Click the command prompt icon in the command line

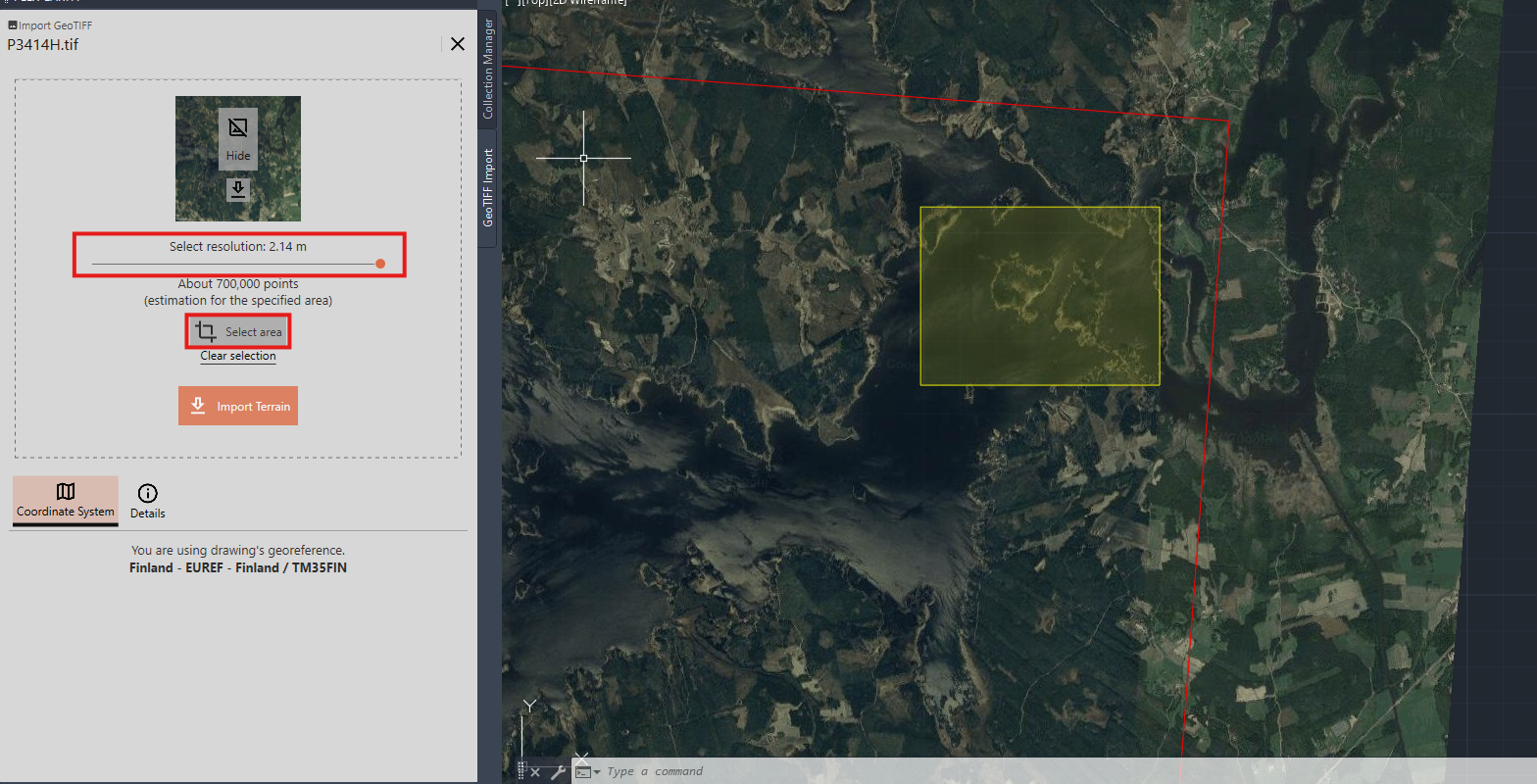point(583,772)
